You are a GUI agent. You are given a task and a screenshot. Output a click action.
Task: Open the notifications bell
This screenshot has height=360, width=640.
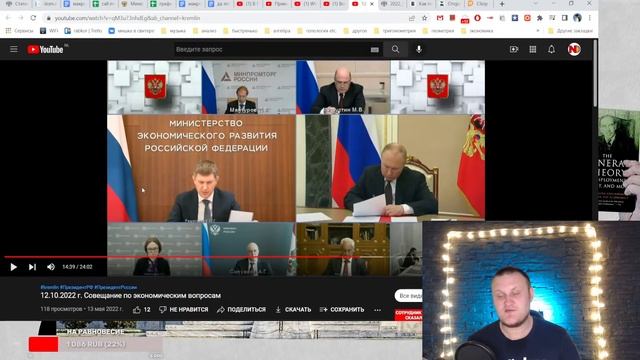point(551,49)
